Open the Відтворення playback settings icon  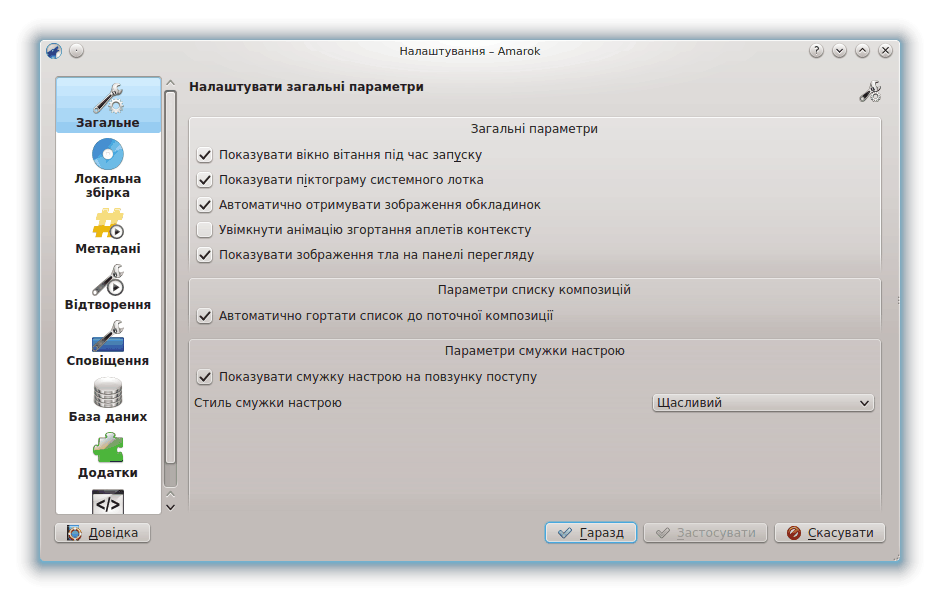click(x=108, y=280)
